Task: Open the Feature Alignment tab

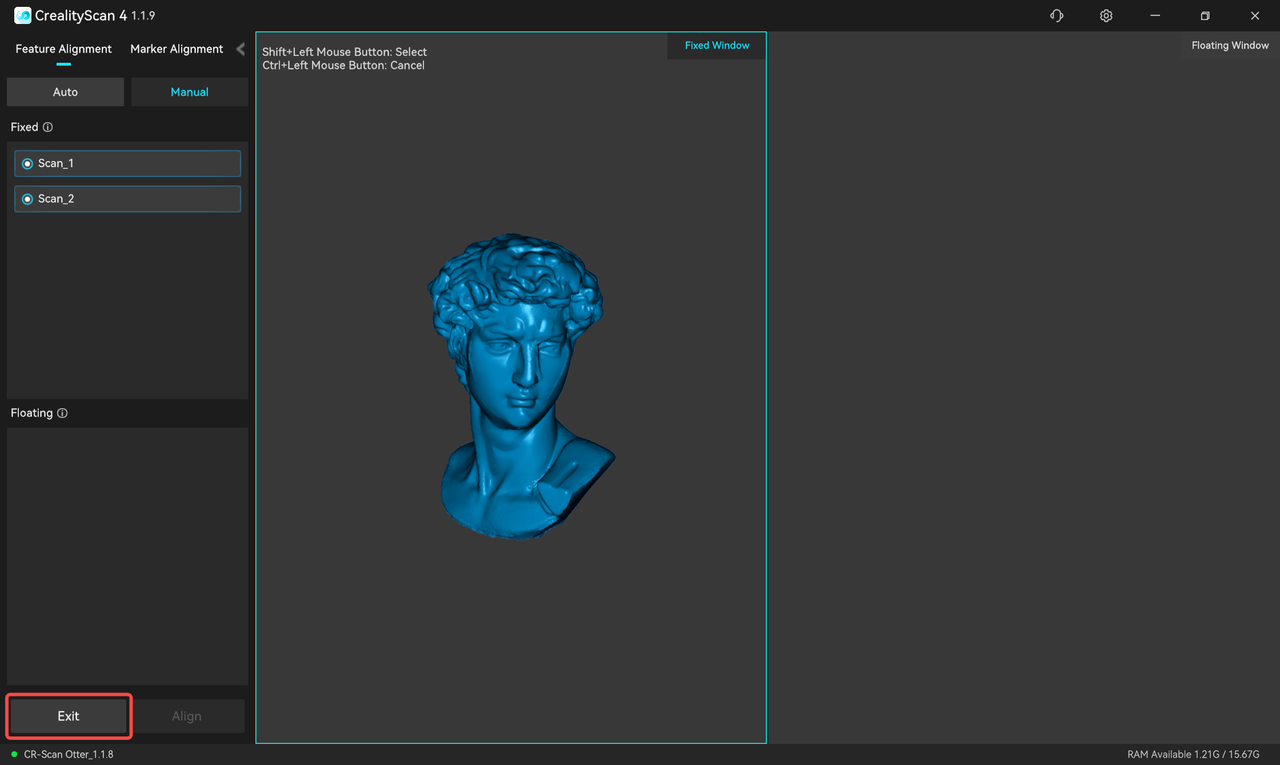Action: 64,49
